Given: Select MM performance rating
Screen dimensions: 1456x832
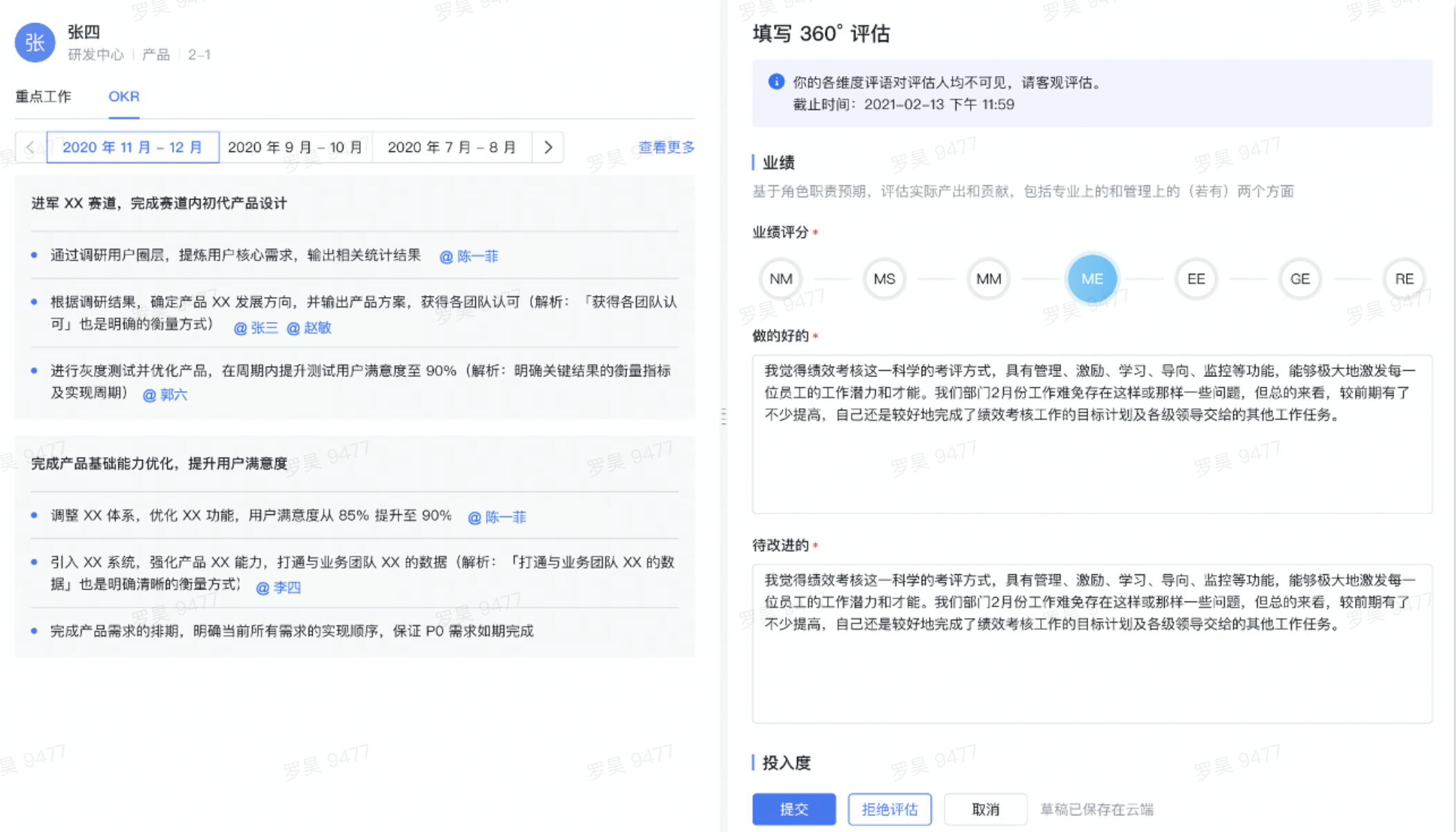Looking at the screenshot, I should point(988,279).
